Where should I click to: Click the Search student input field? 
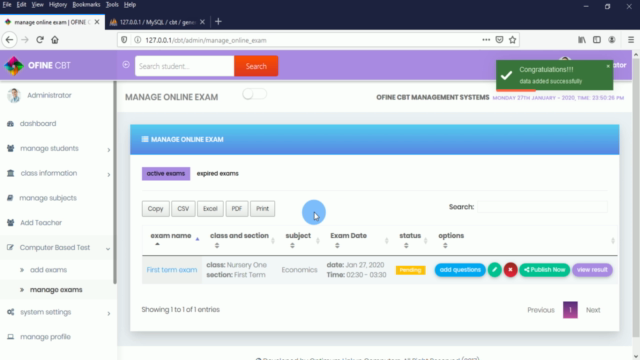(x=184, y=66)
